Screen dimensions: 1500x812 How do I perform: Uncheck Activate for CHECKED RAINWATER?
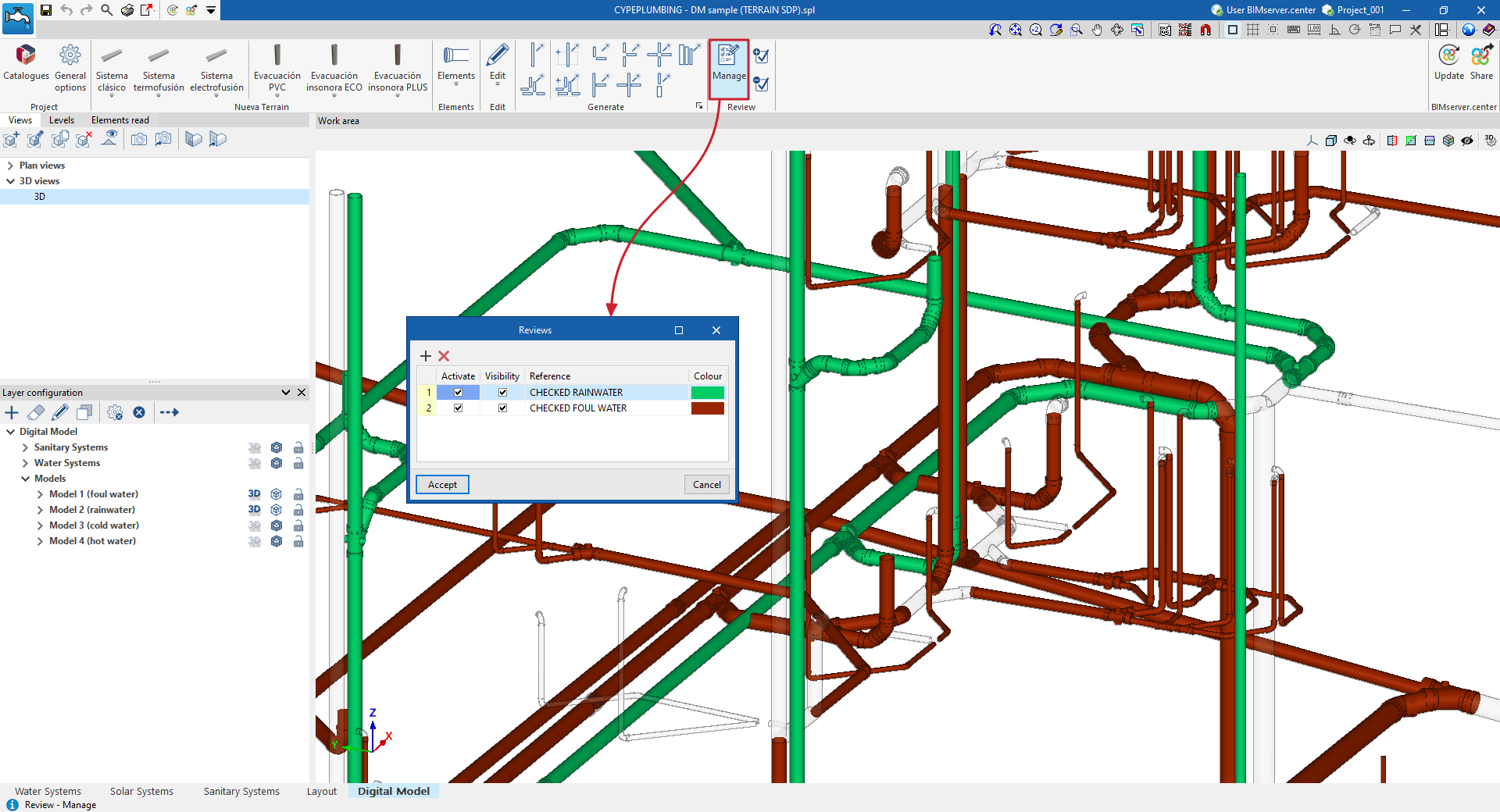point(458,393)
